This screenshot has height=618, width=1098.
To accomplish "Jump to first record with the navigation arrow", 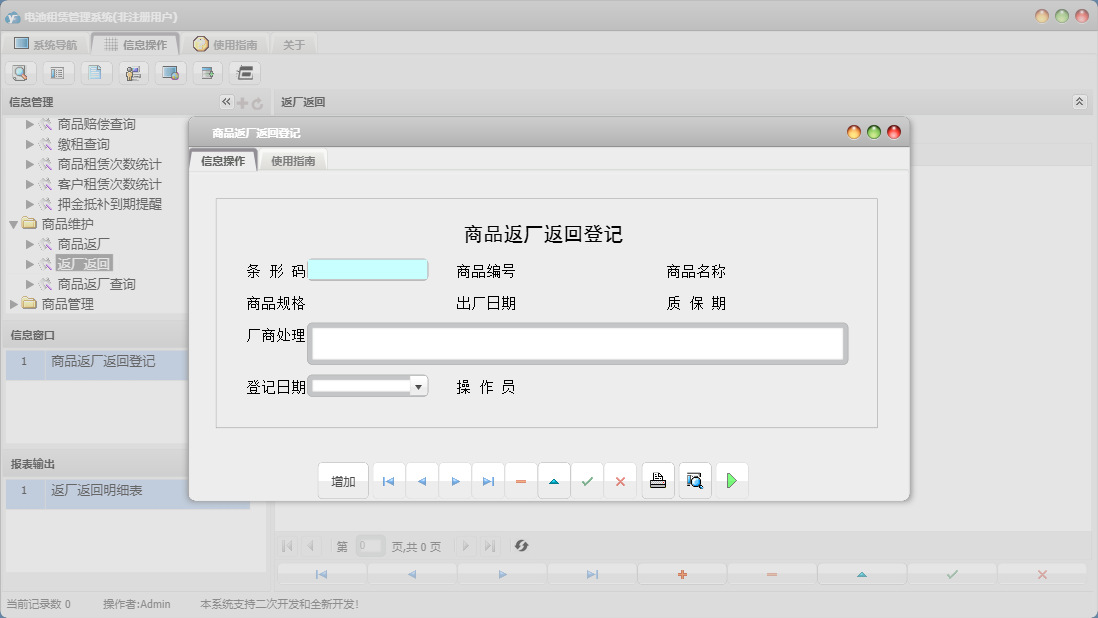I will 388,480.
